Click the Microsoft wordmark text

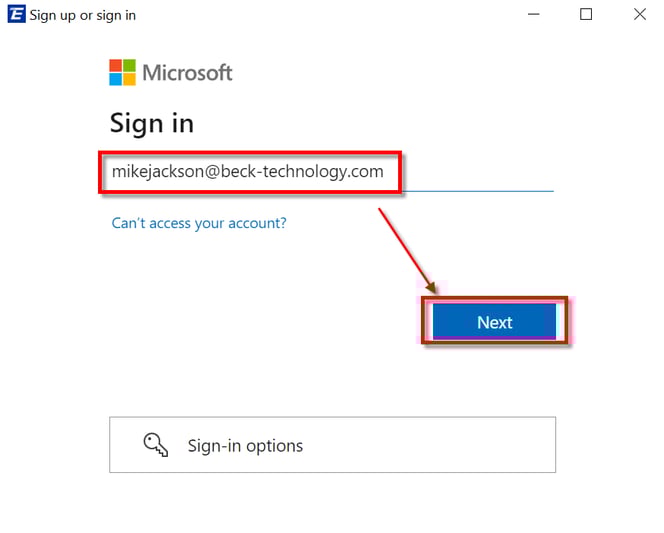187,73
